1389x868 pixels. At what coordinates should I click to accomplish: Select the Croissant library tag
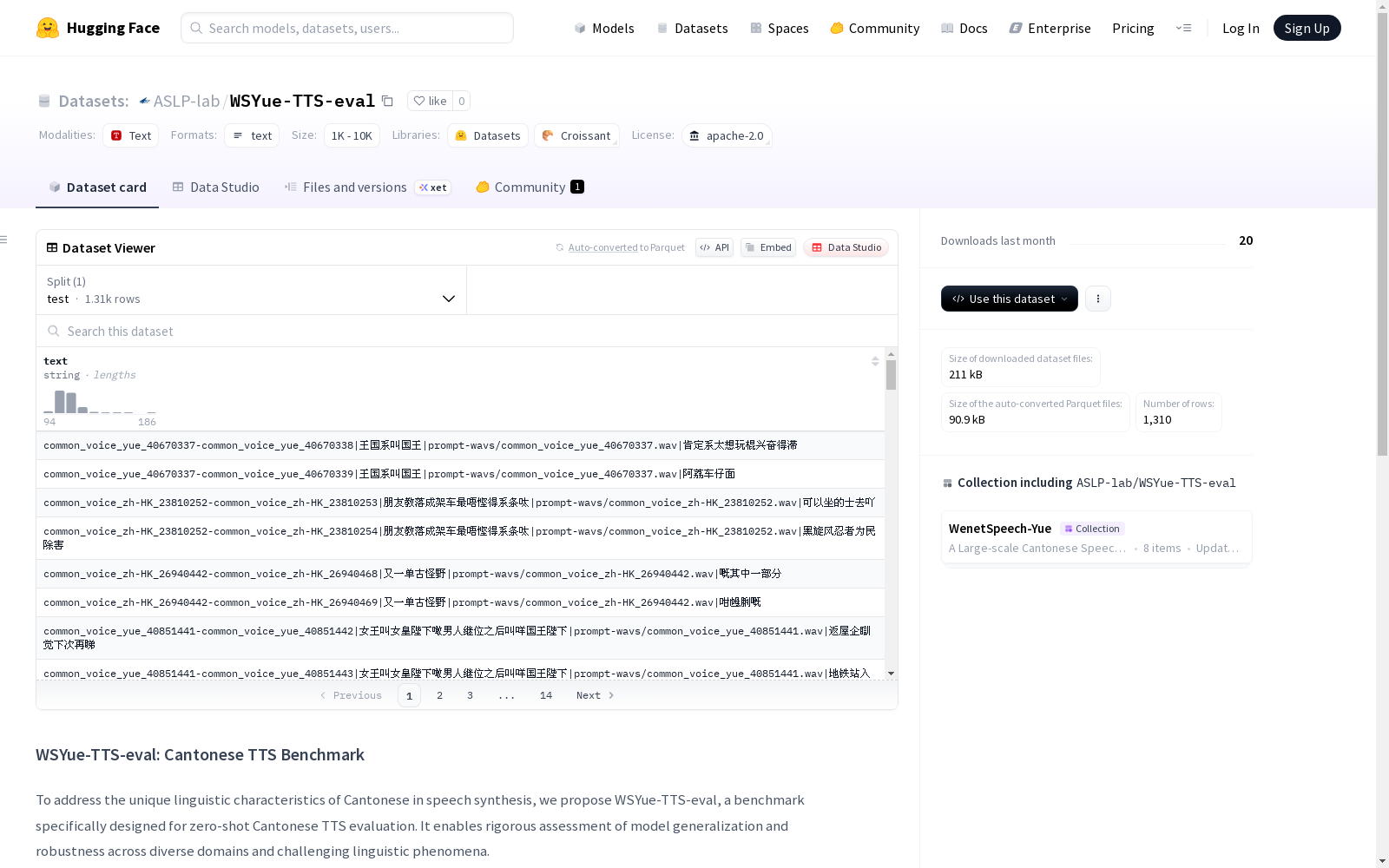[x=576, y=135]
